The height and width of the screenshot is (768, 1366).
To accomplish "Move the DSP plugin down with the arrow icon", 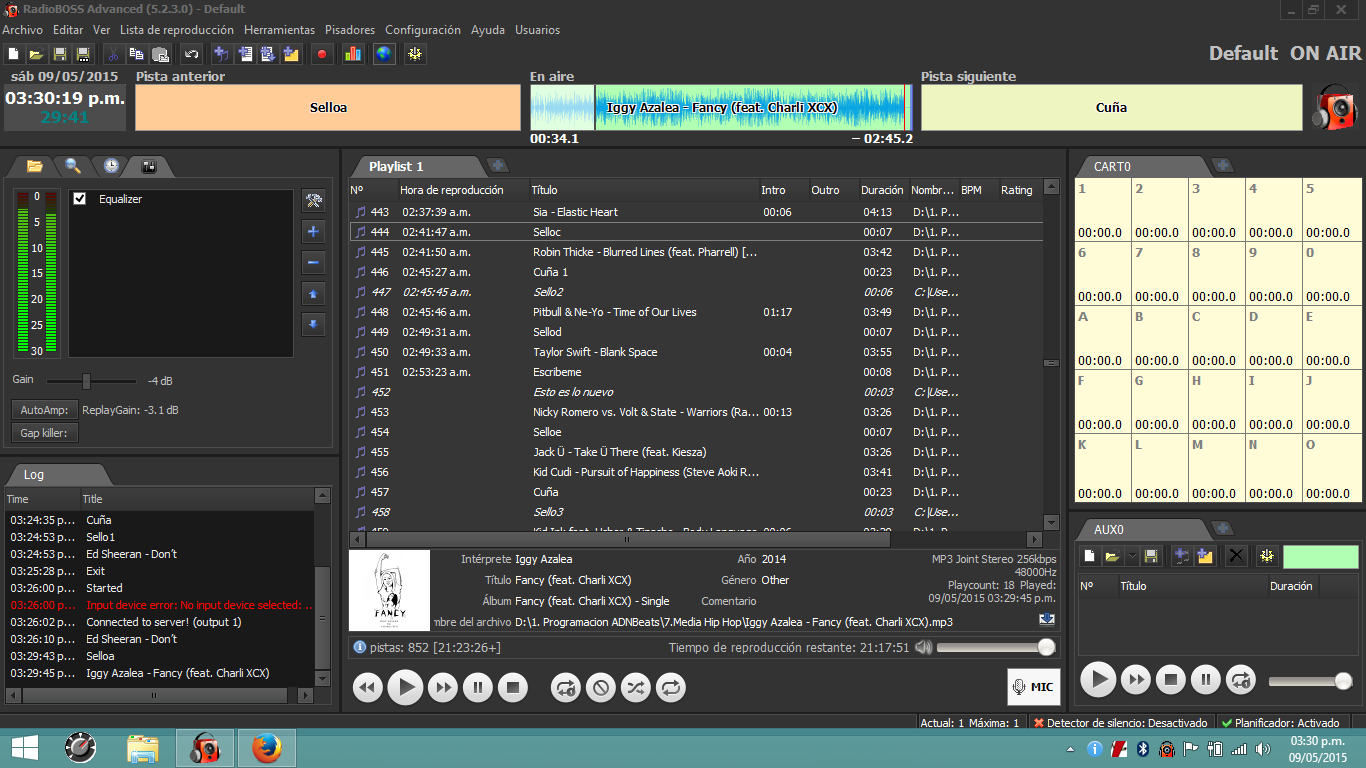I will pyautogui.click(x=313, y=325).
